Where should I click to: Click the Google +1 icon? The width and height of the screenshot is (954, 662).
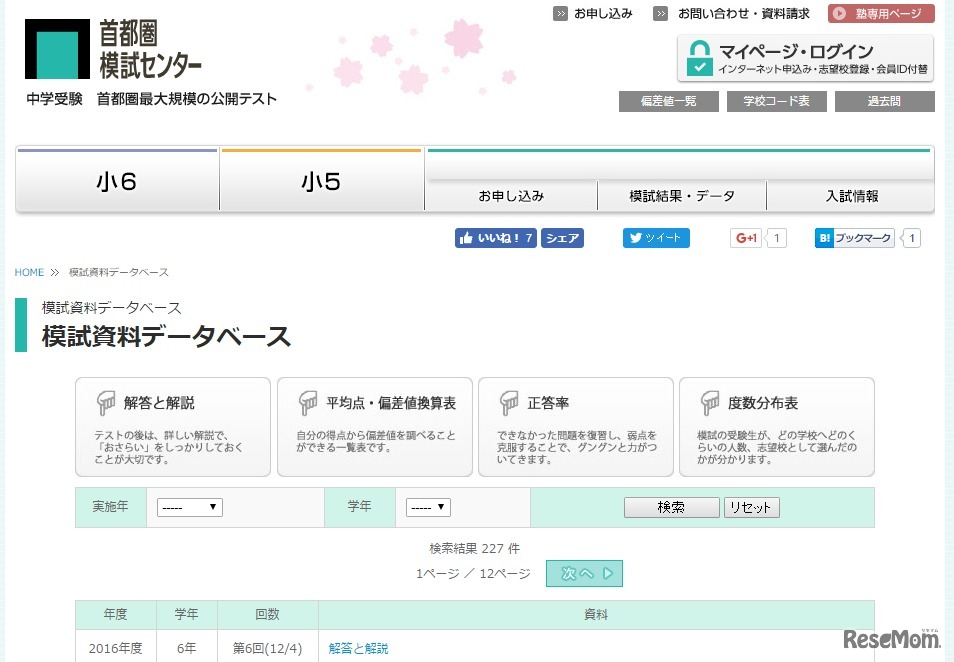(x=746, y=238)
